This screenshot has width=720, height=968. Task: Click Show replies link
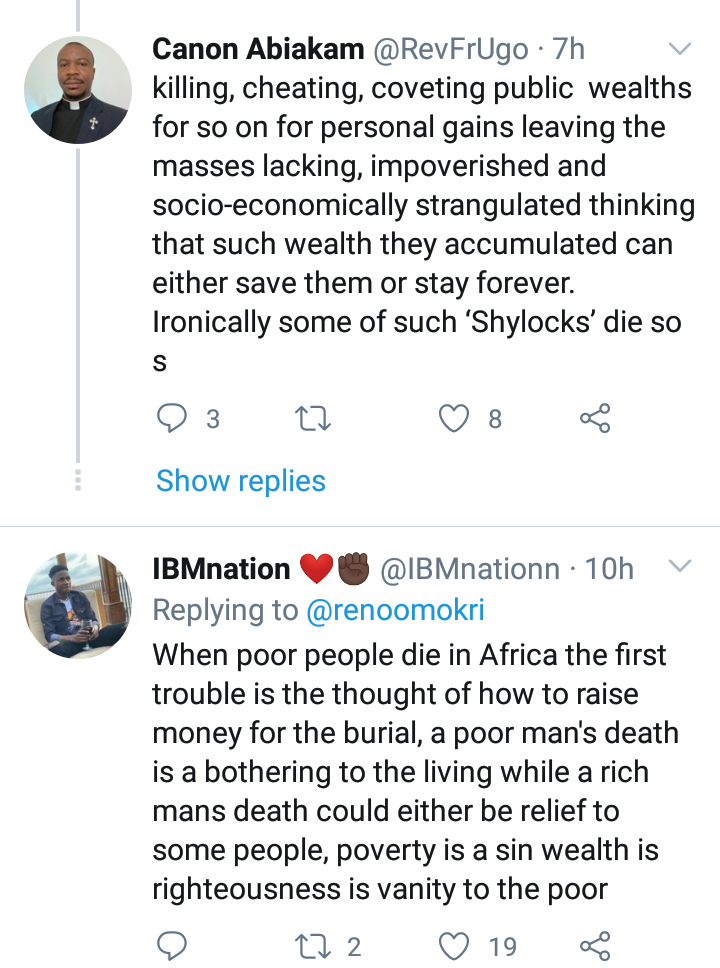(241, 480)
